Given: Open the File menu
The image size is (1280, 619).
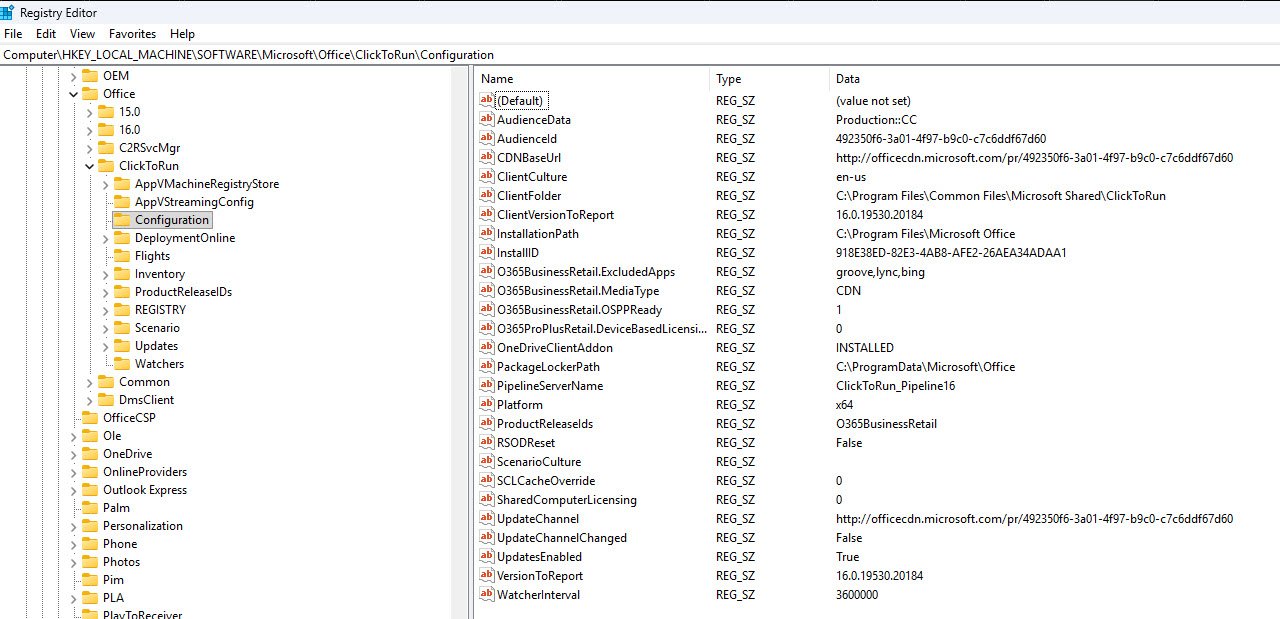Looking at the screenshot, I should point(13,34).
